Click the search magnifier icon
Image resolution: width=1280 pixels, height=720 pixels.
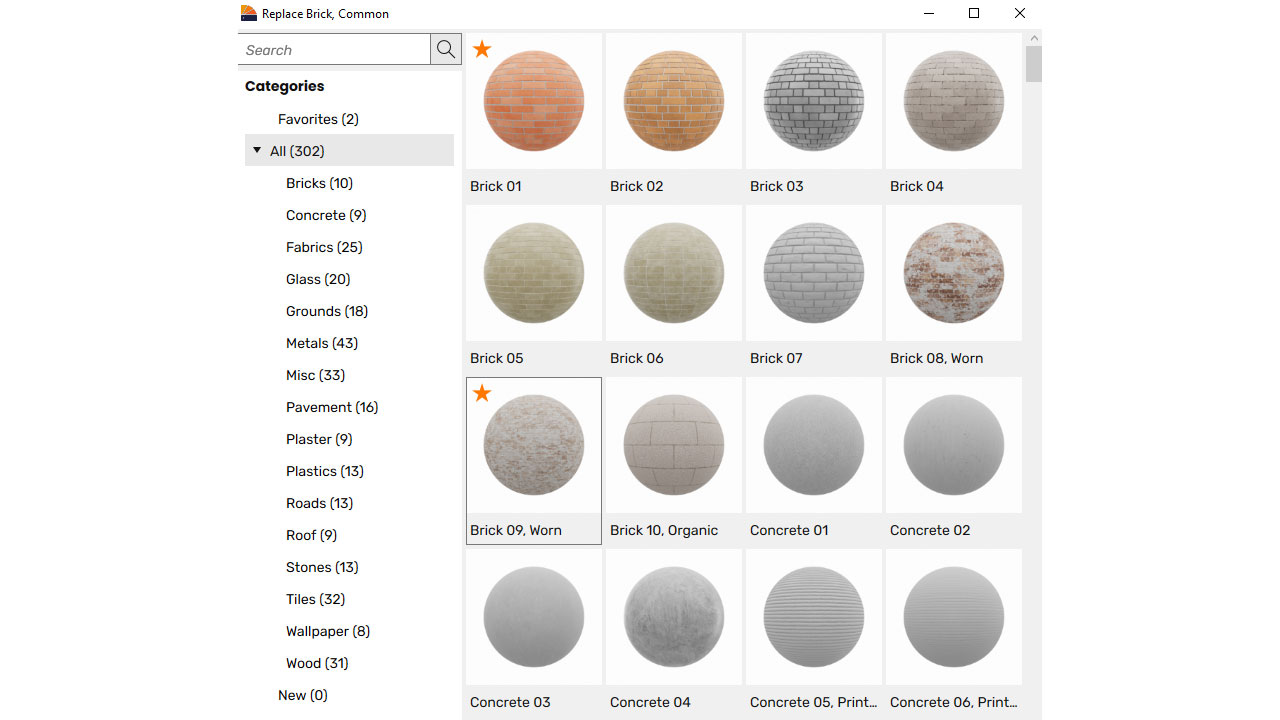coord(446,50)
